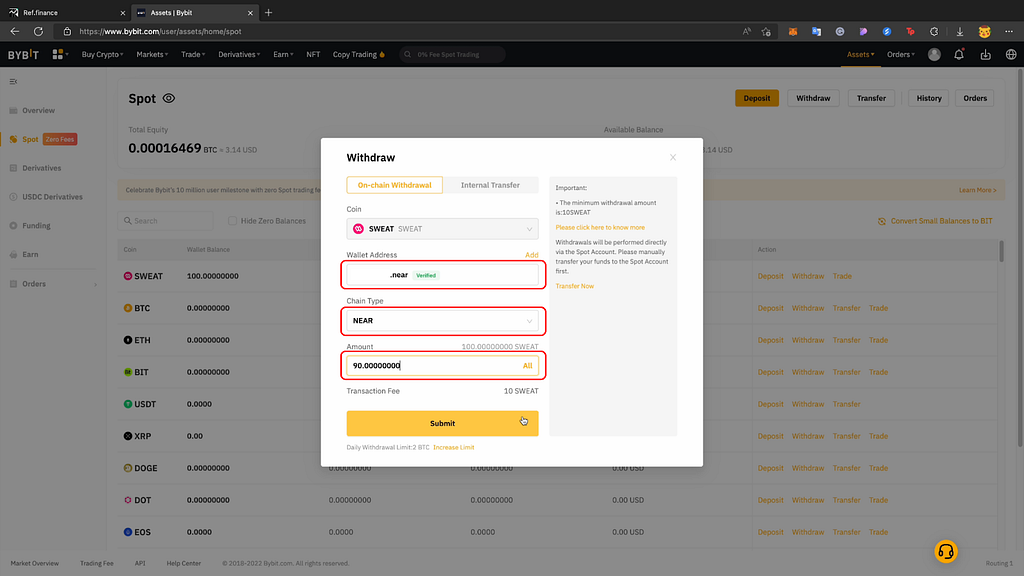Expand the Assets header menu
This screenshot has width=1024, height=576.
pyautogui.click(x=860, y=54)
